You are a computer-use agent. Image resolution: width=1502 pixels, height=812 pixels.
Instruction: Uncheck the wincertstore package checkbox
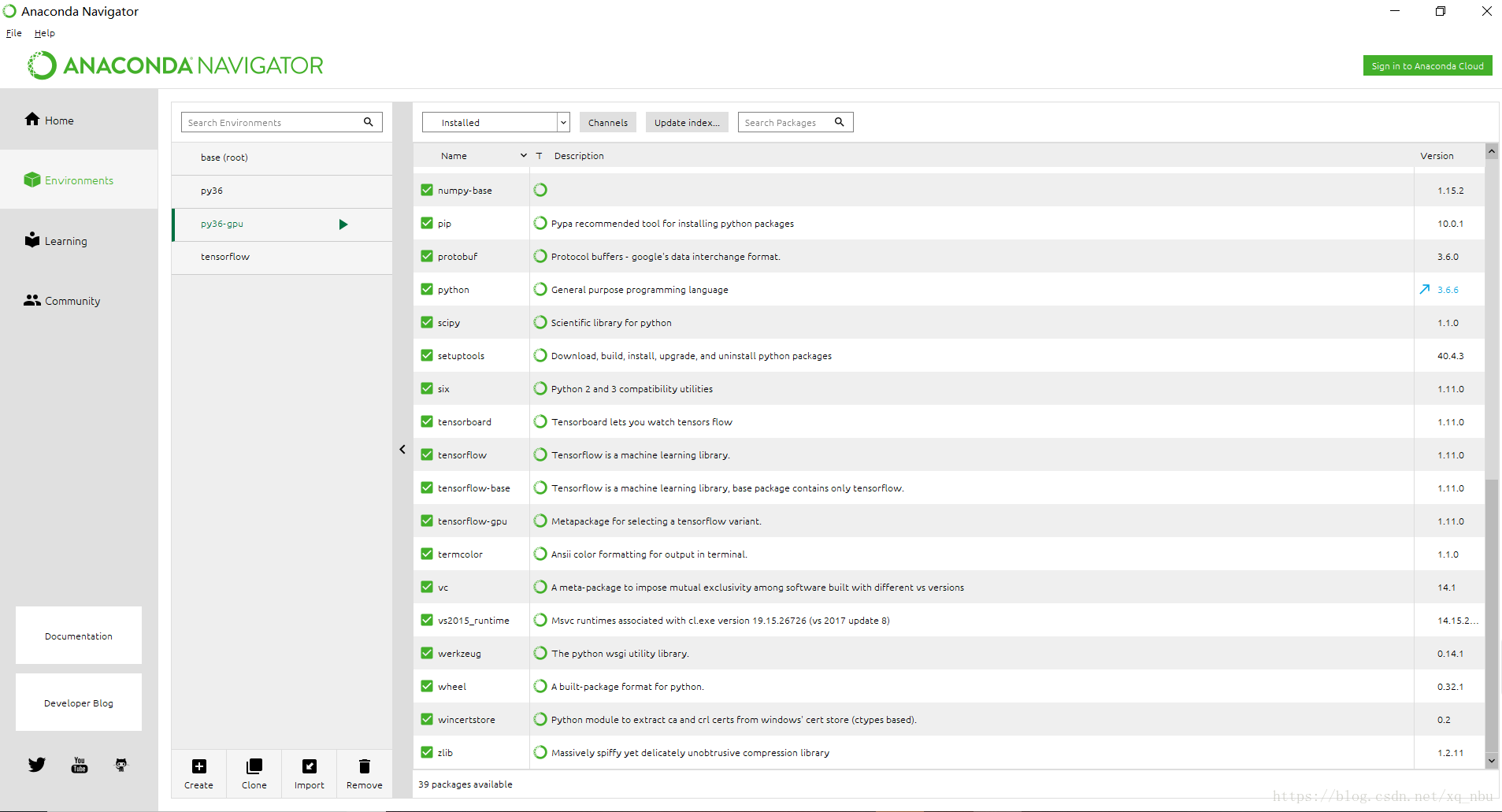coord(427,719)
